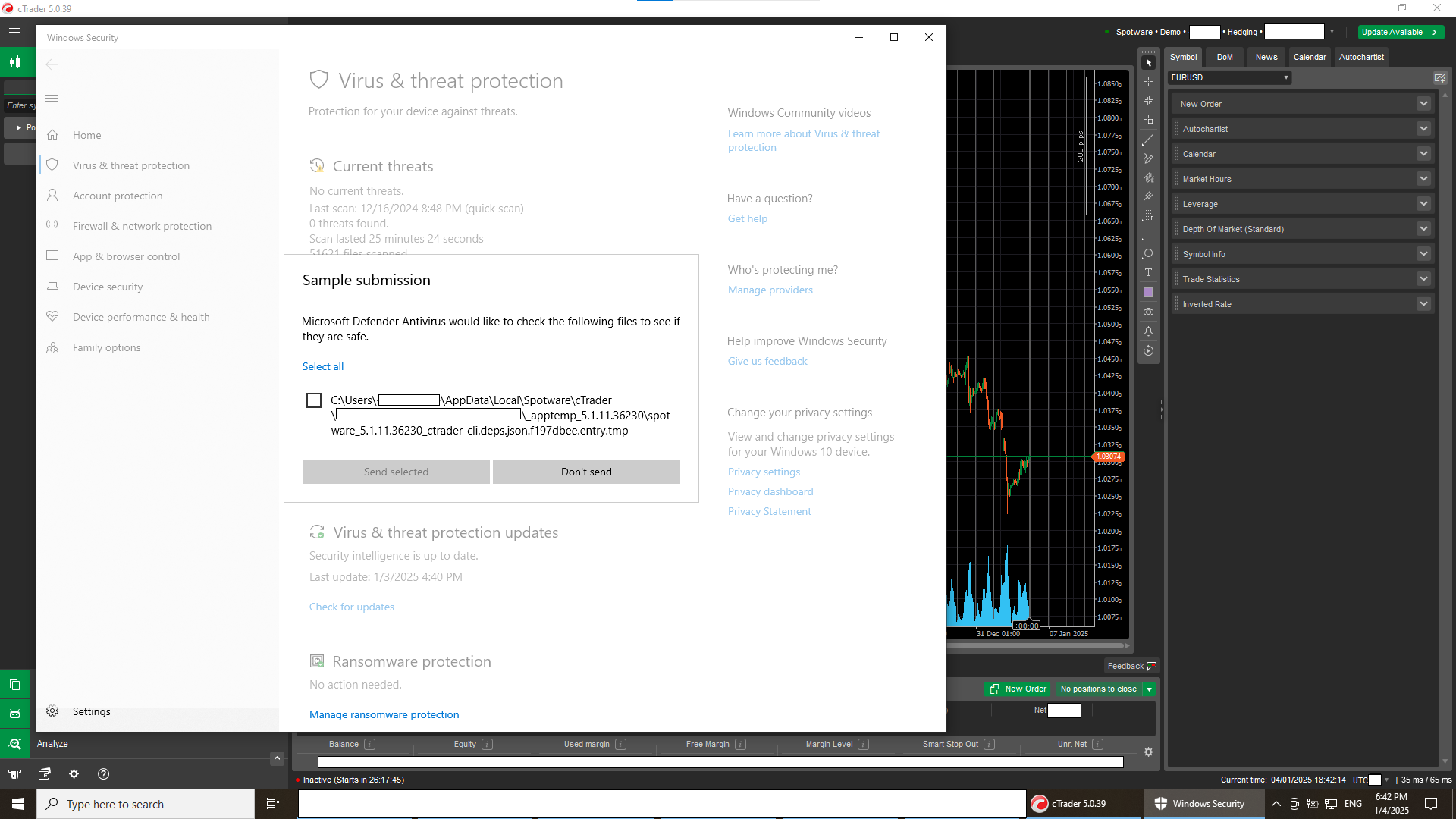Click the account stats settings gear

(x=1148, y=752)
